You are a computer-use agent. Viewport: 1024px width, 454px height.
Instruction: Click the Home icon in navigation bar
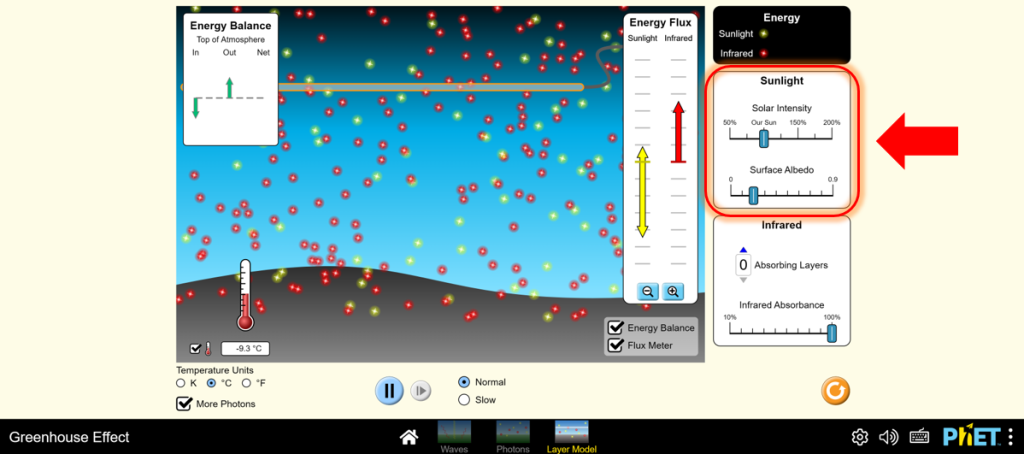point(409,437)
